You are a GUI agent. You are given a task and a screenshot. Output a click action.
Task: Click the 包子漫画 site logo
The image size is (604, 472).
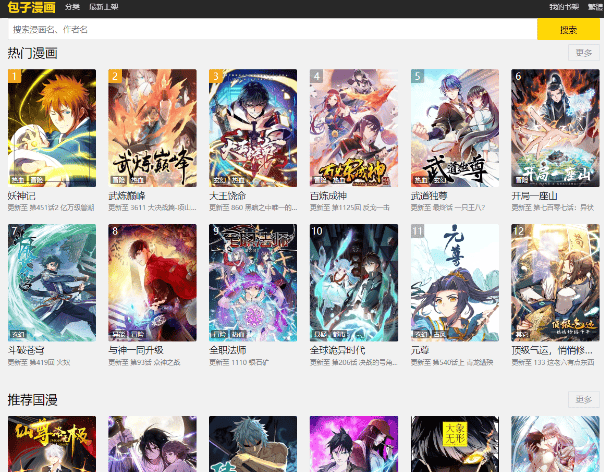(31, 8)
